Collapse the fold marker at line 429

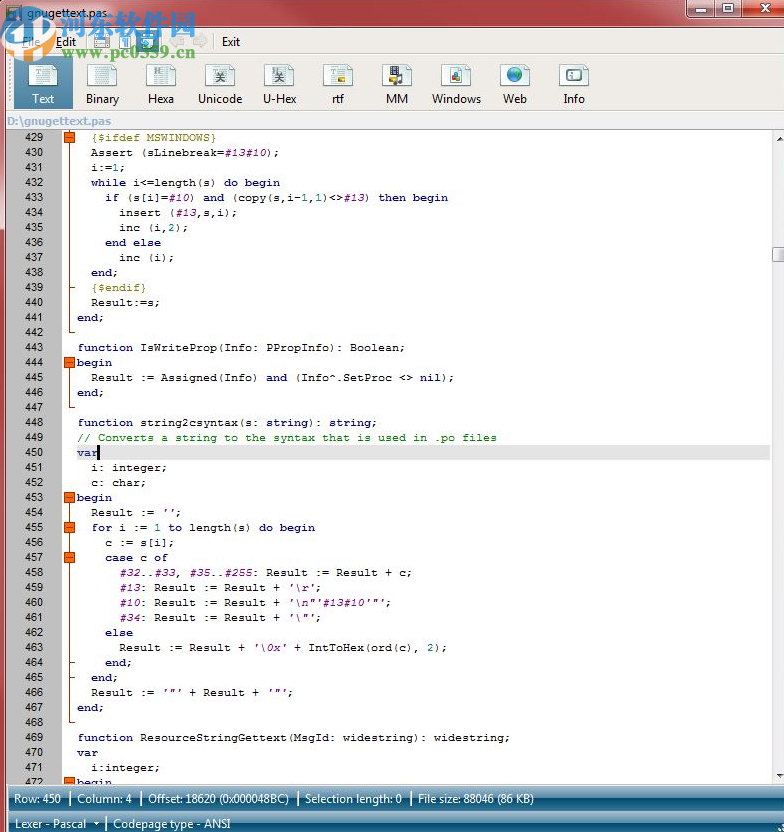[69, 138]
